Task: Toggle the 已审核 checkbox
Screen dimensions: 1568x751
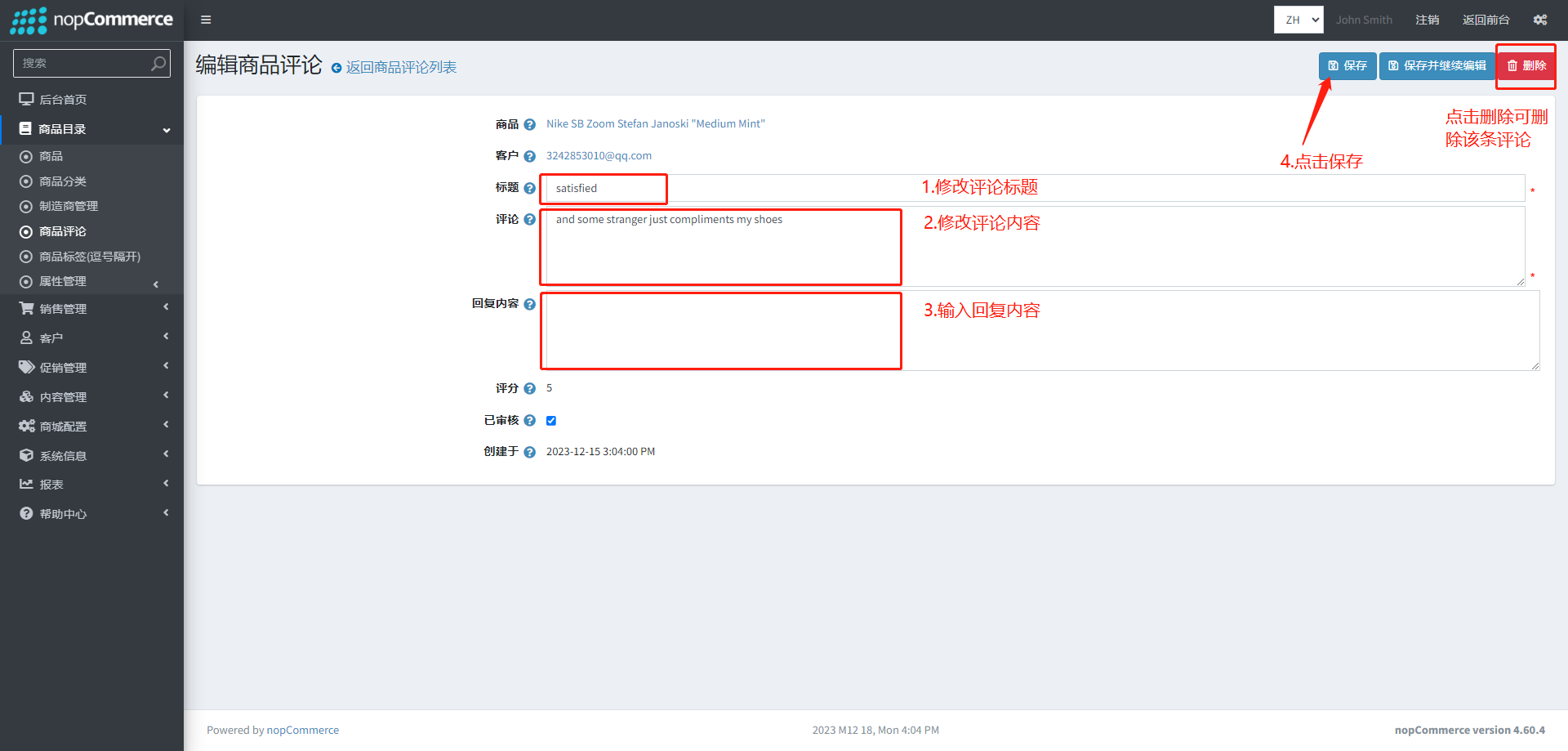Action: tap(551, 421)
